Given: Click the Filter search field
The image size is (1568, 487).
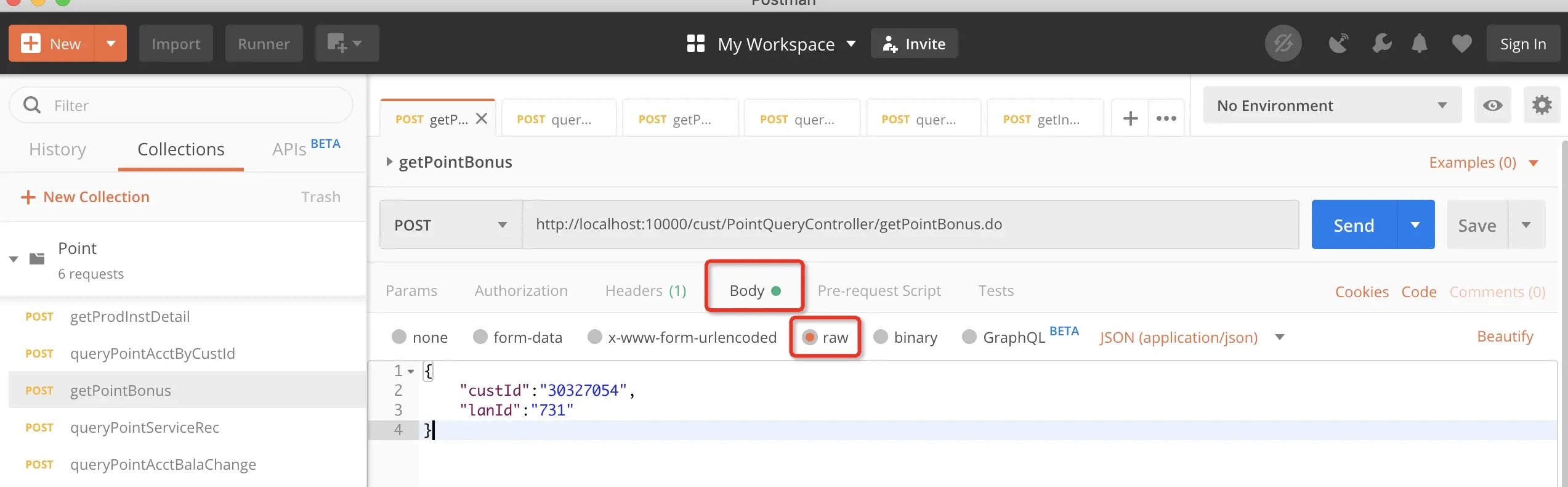Looking at the screenshot, I should coord(182,105).
